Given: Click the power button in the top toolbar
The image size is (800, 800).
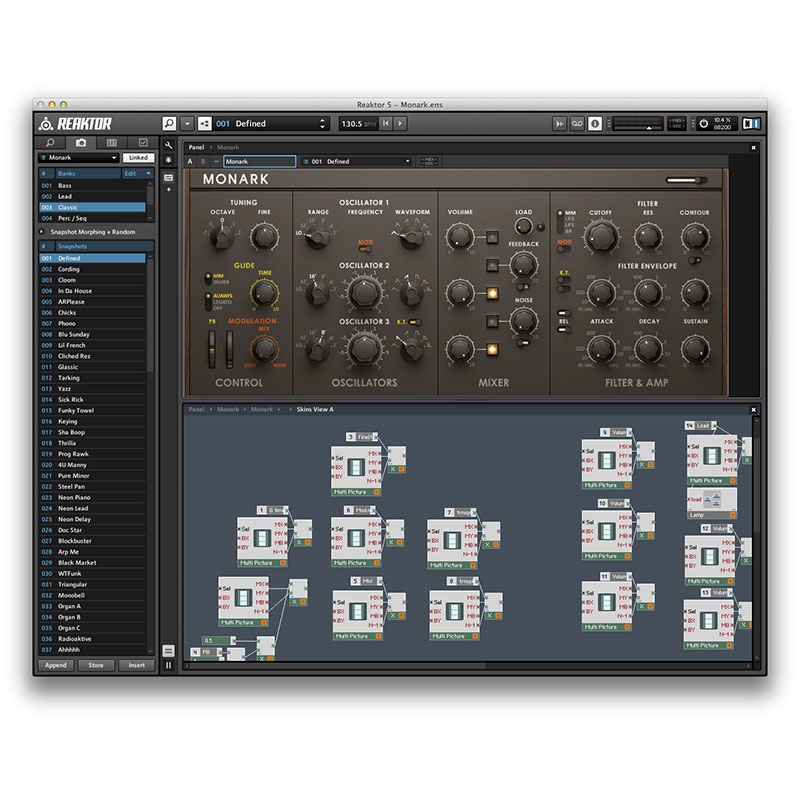Looking at the screenshot, I should point(703,124).
